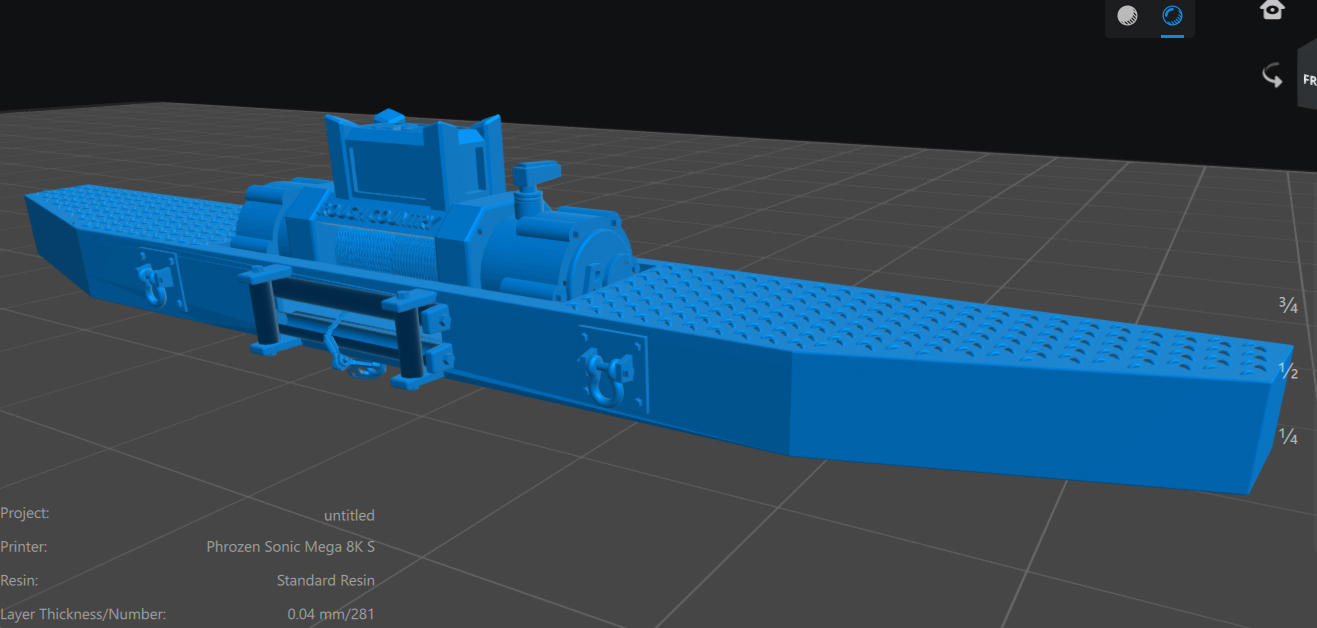This screenshot has width=1317, height=628.
Task: Click the curved rotate view arrow
Action: tap(1272, 75)
